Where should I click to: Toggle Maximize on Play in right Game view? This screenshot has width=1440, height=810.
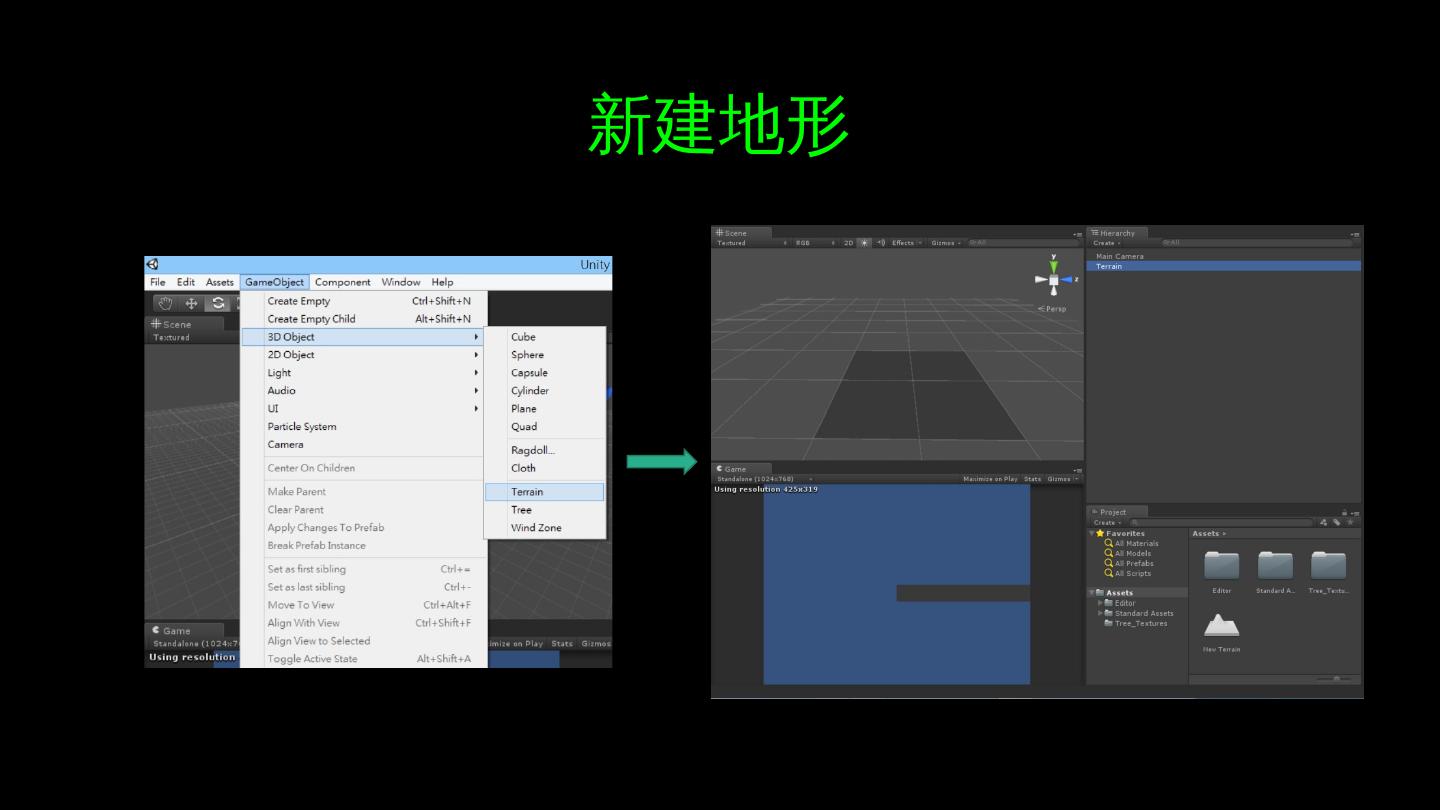[989, 479]
